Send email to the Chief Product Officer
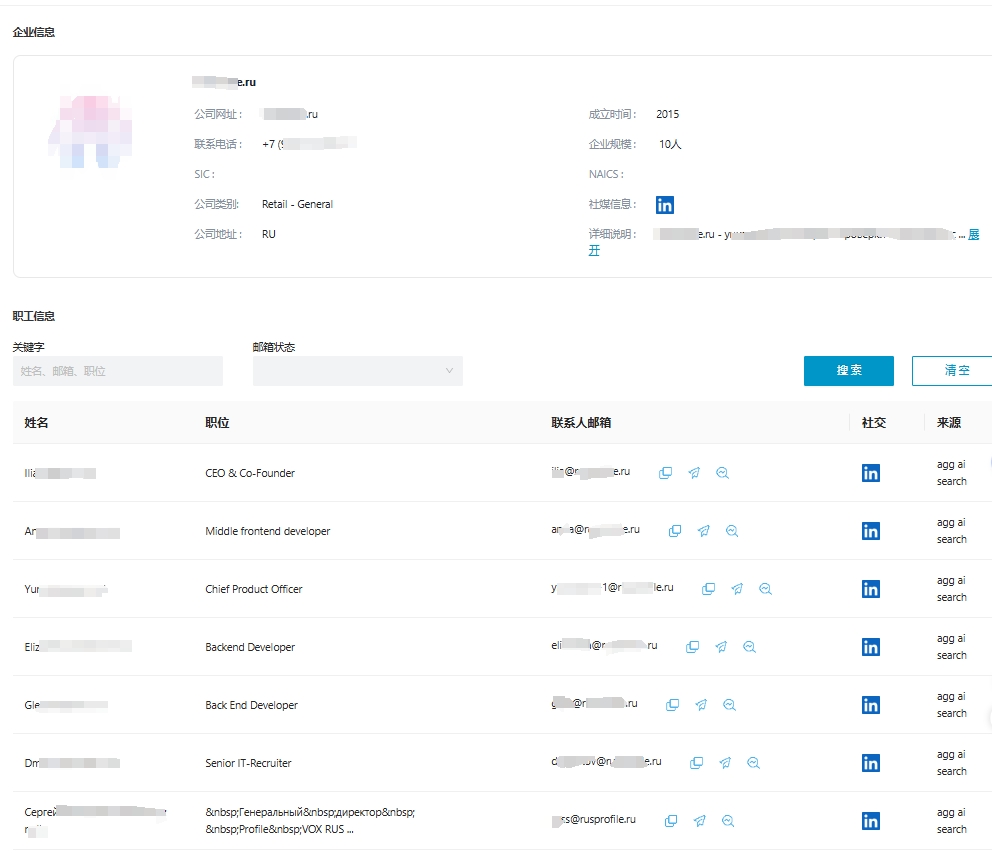This screenshot has width=992, height=859. pos(737,589)
